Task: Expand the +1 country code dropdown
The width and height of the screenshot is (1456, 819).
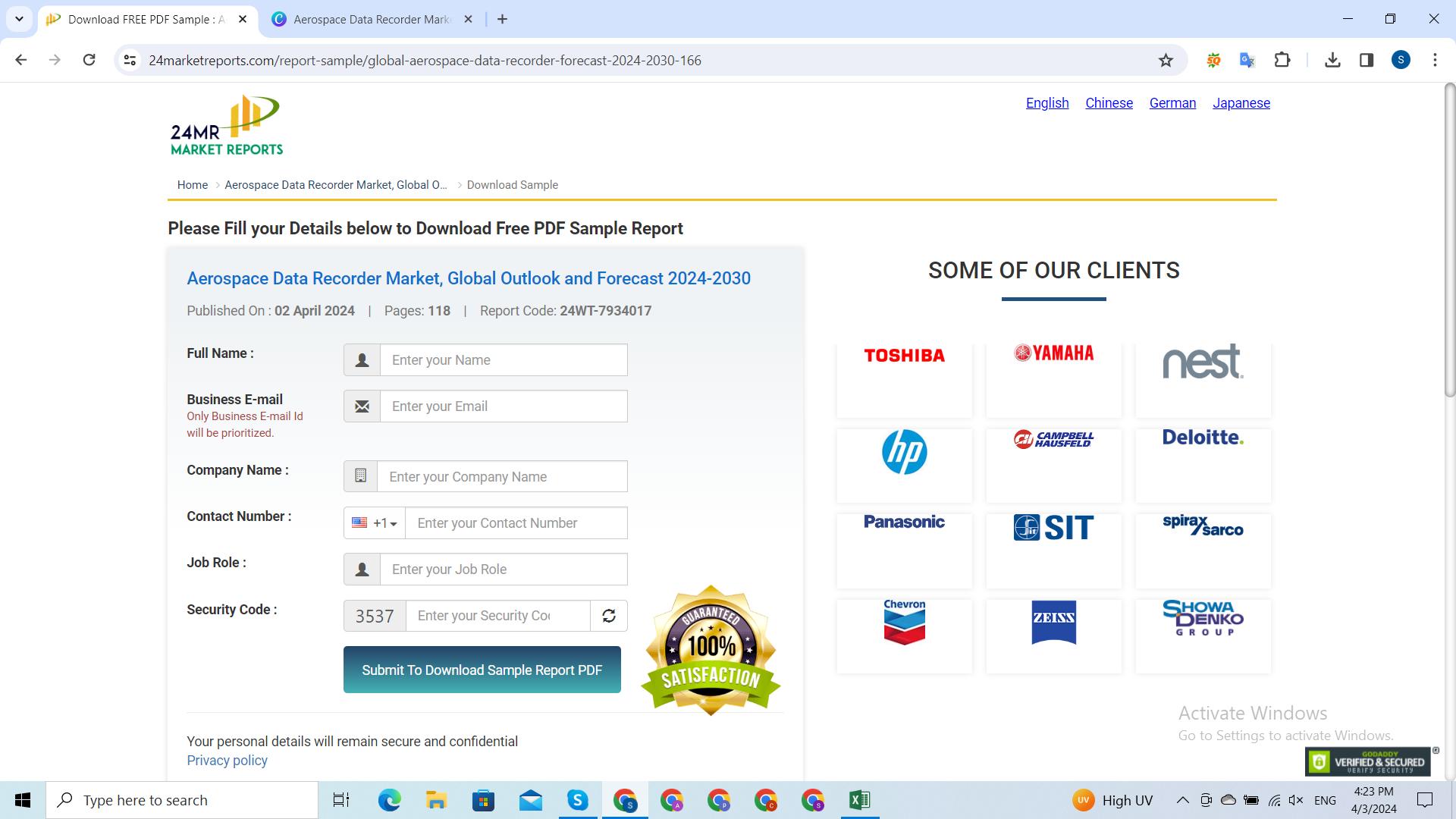Action: pyautogui.click(x=375, y=523)
